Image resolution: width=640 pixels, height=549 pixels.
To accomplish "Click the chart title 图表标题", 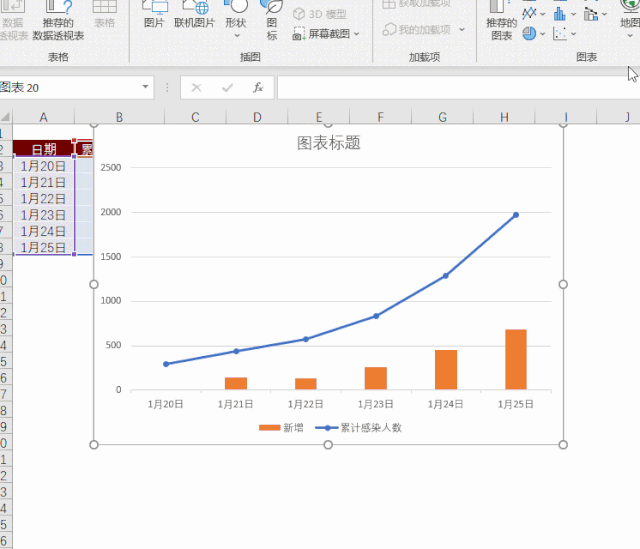I will coord(329,143).
